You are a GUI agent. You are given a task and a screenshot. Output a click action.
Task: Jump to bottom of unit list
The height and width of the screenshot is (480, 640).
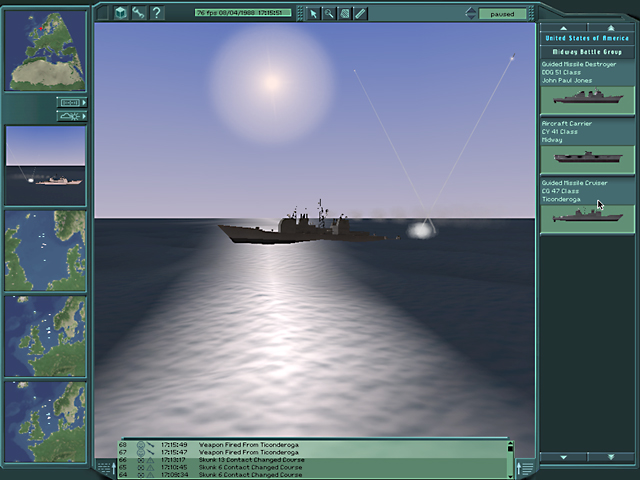click(611, 457)
